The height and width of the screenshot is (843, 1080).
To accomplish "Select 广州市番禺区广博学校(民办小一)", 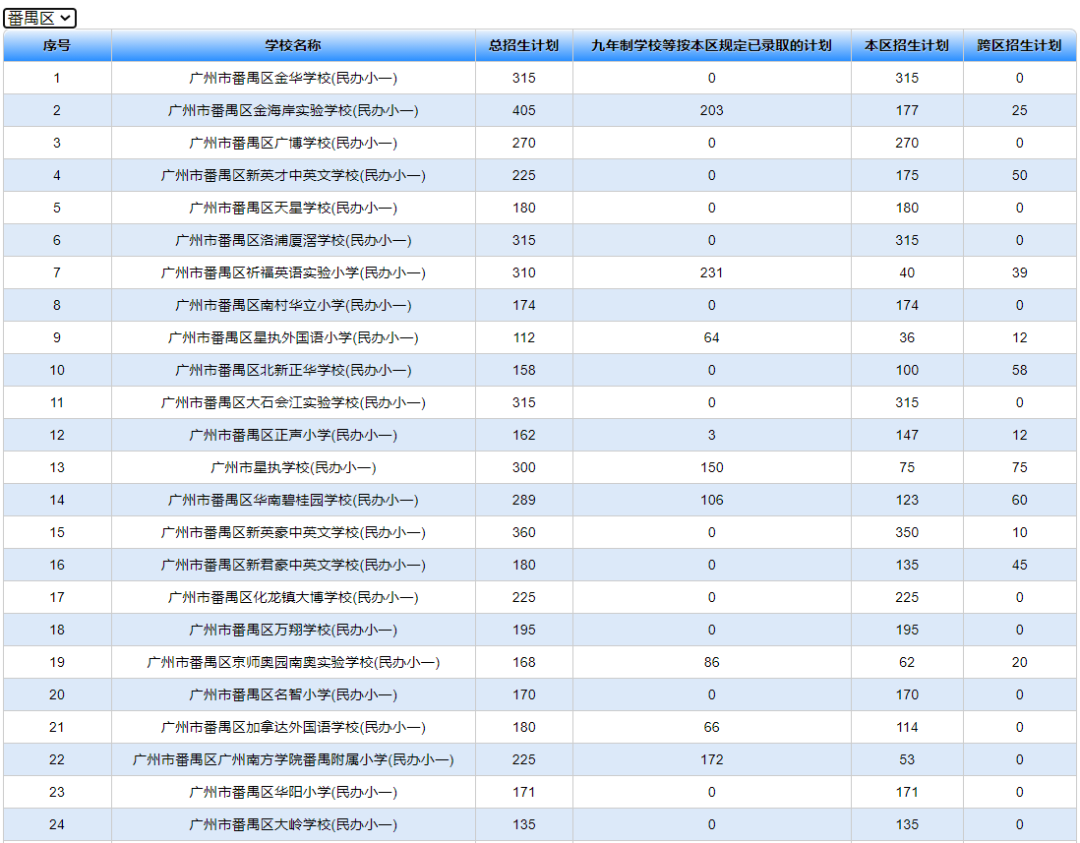I will click(293, 143).
